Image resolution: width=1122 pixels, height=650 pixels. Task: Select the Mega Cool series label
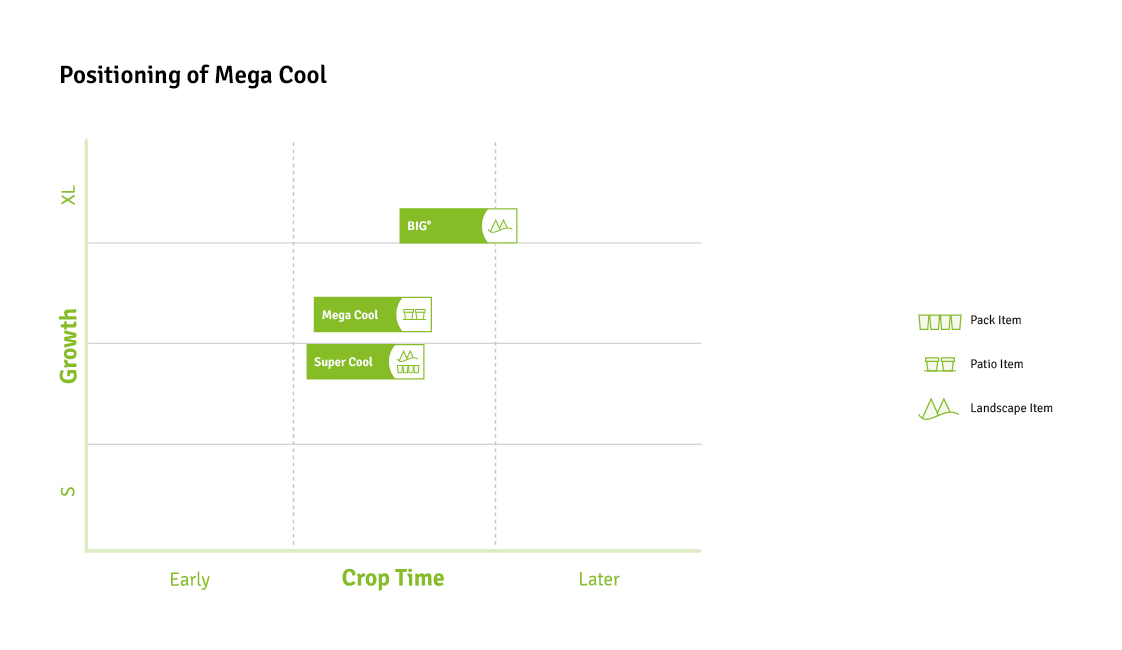click(x=350, y=315)
